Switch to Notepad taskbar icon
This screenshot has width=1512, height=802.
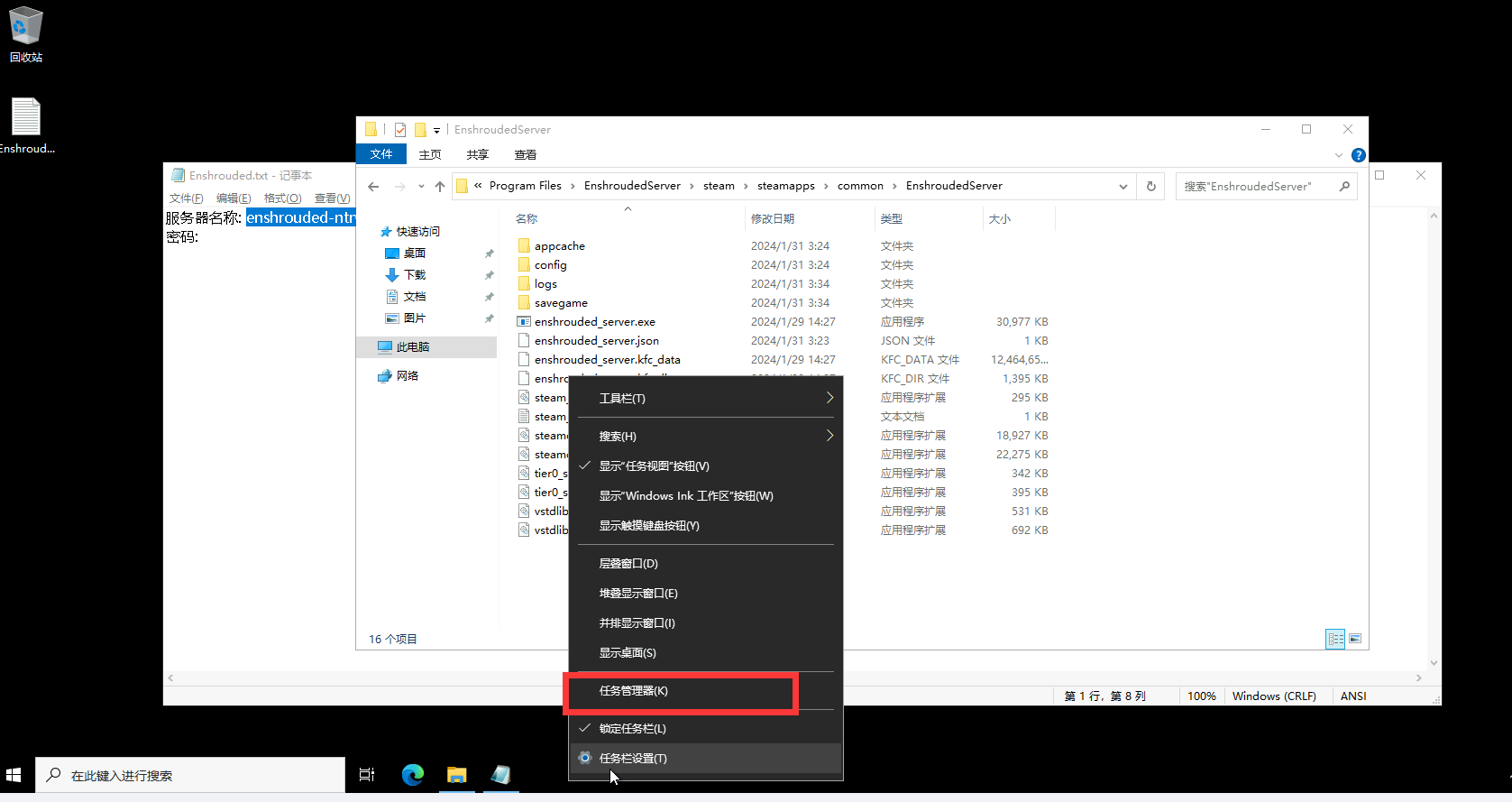coord(501,775)
